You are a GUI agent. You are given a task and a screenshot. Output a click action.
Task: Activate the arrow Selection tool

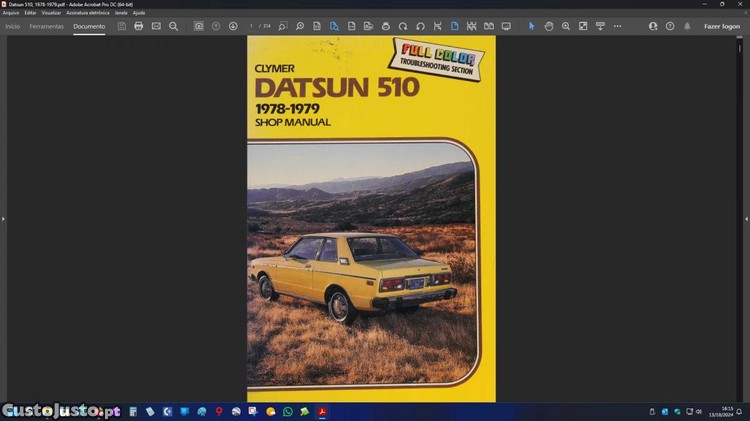tap(531, 26)
